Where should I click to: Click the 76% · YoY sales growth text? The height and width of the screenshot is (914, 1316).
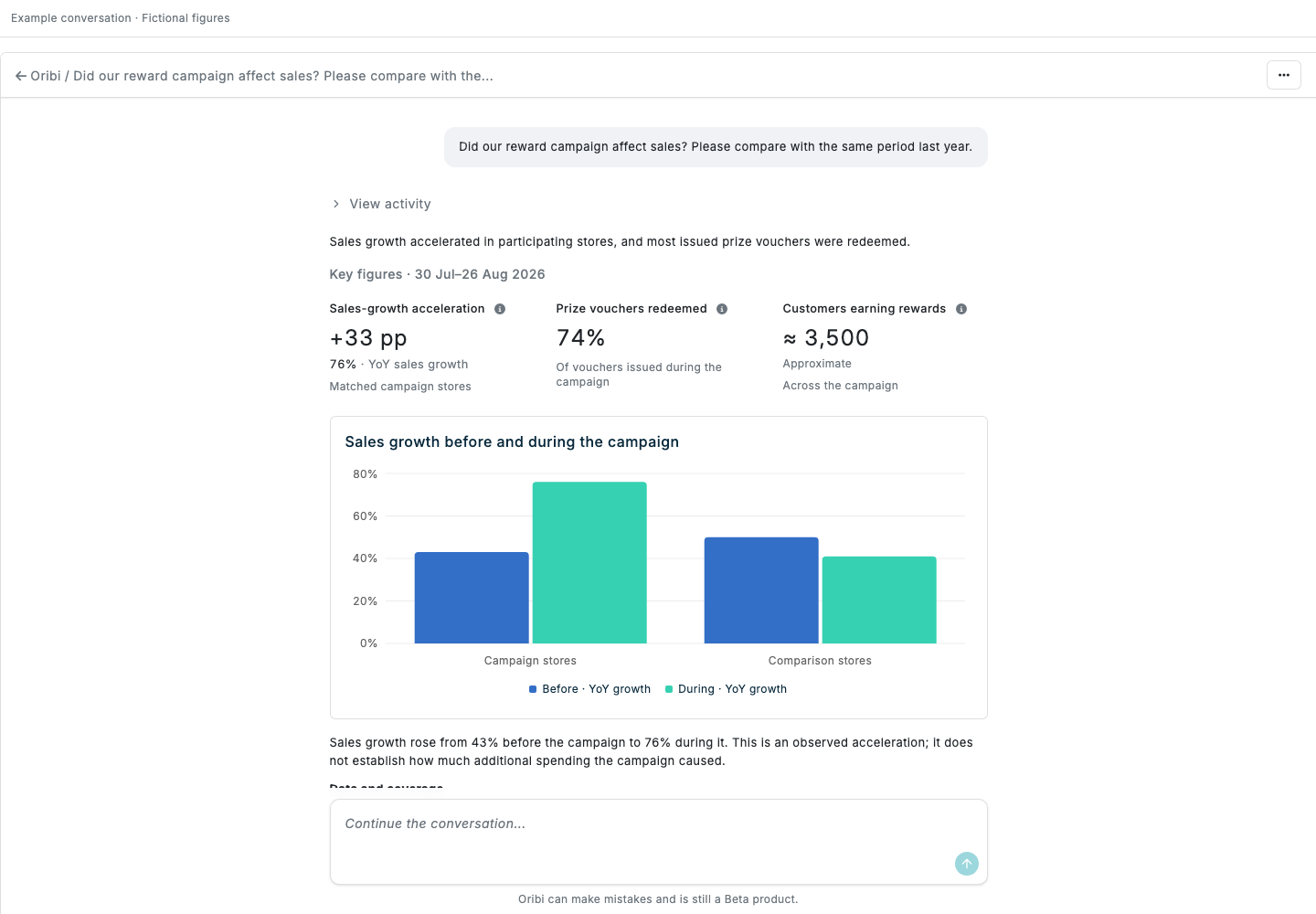click(x=398, y=365)
